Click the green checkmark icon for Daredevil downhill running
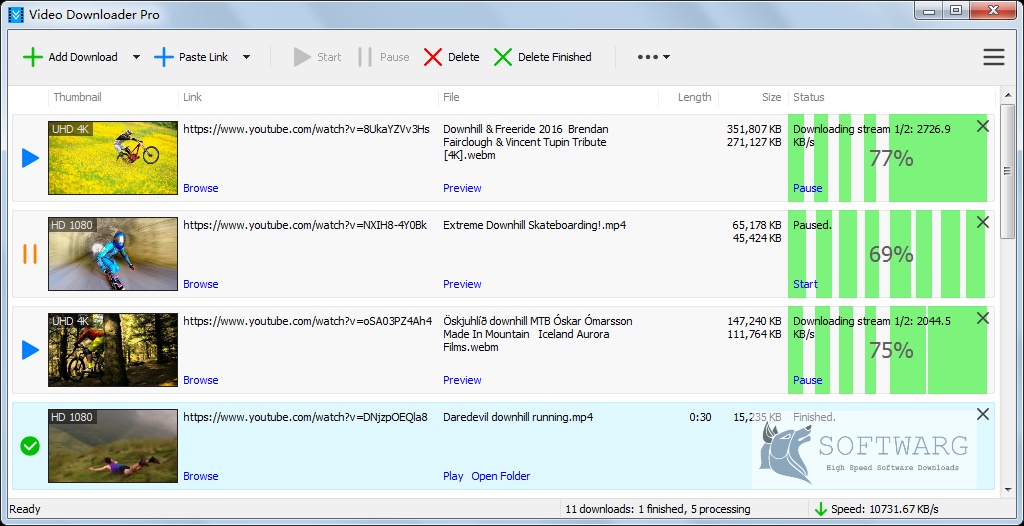This screenshot has width=1024, height=526. pyautogui.click(x=30, y=446)
